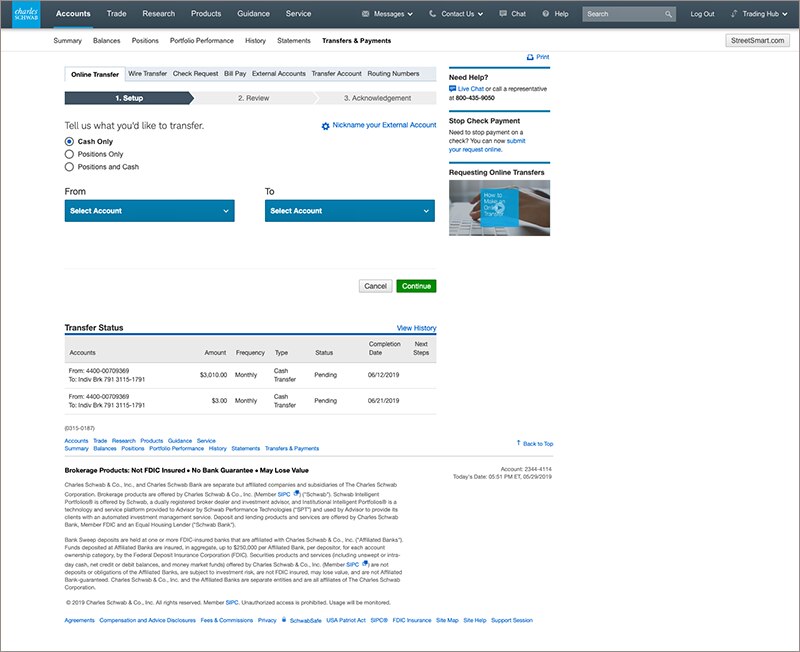Switch to the Routing Numbers tab
The width and height of the screenshot is (800, 652).
(393, 73)
